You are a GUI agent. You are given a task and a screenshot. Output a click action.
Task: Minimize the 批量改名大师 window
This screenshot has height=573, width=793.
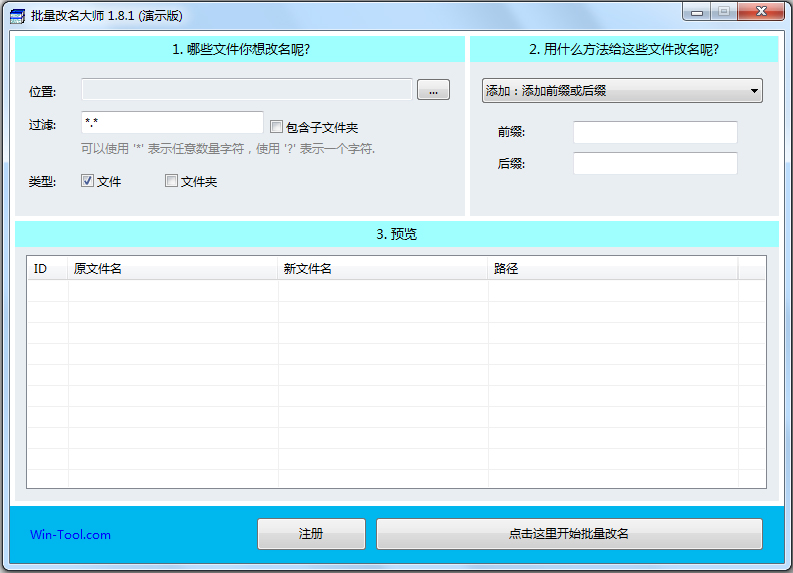(x=697, y=12)
